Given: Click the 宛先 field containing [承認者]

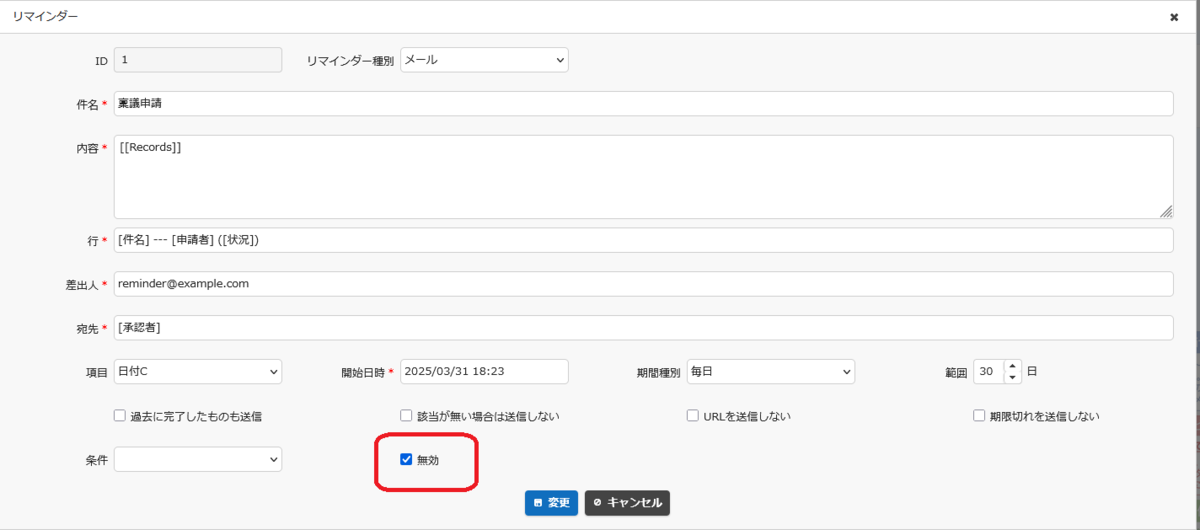Looking at the screenshot, I should click(x=643, y=328).
